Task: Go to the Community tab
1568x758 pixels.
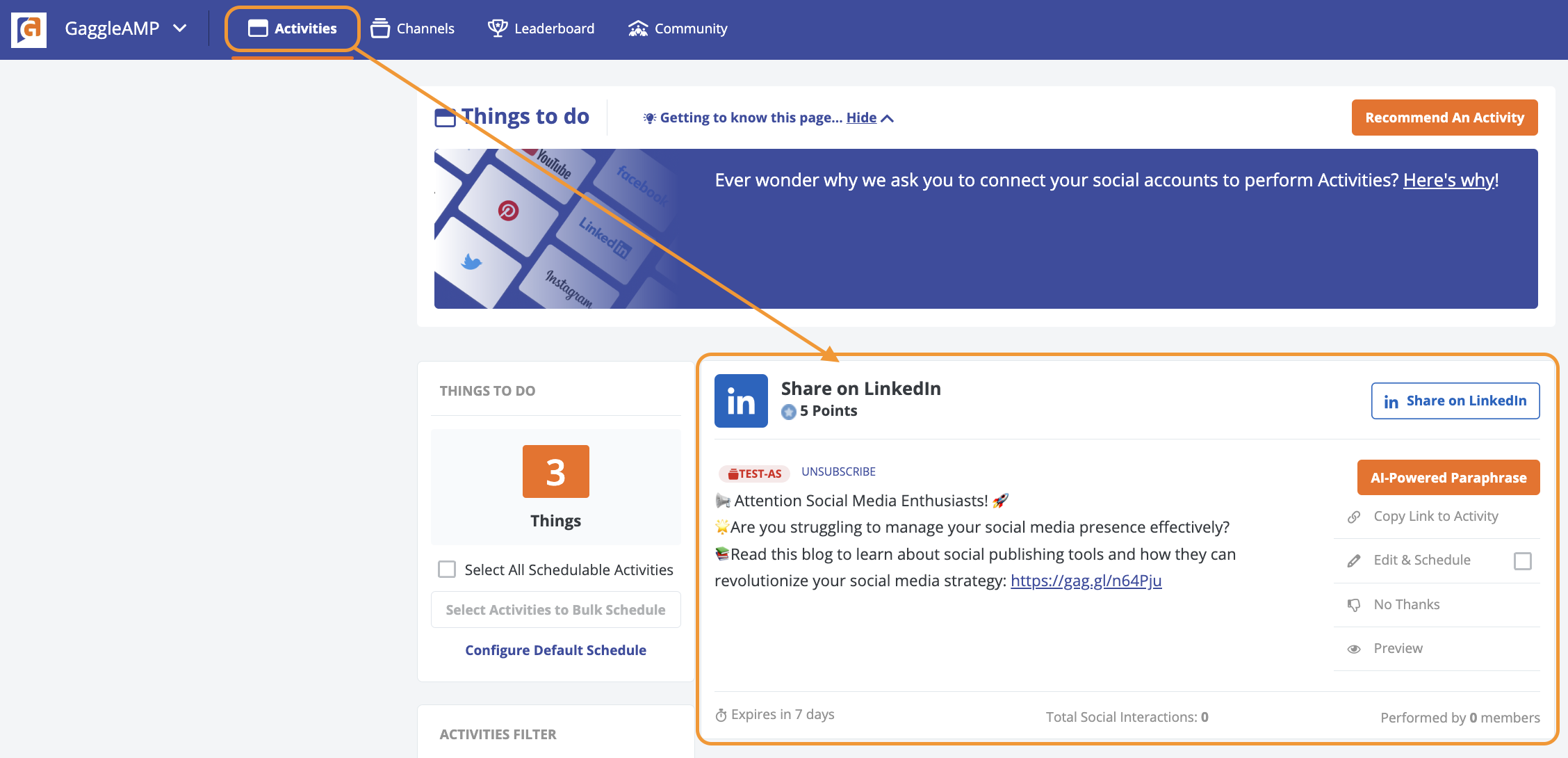Action: 678,29
